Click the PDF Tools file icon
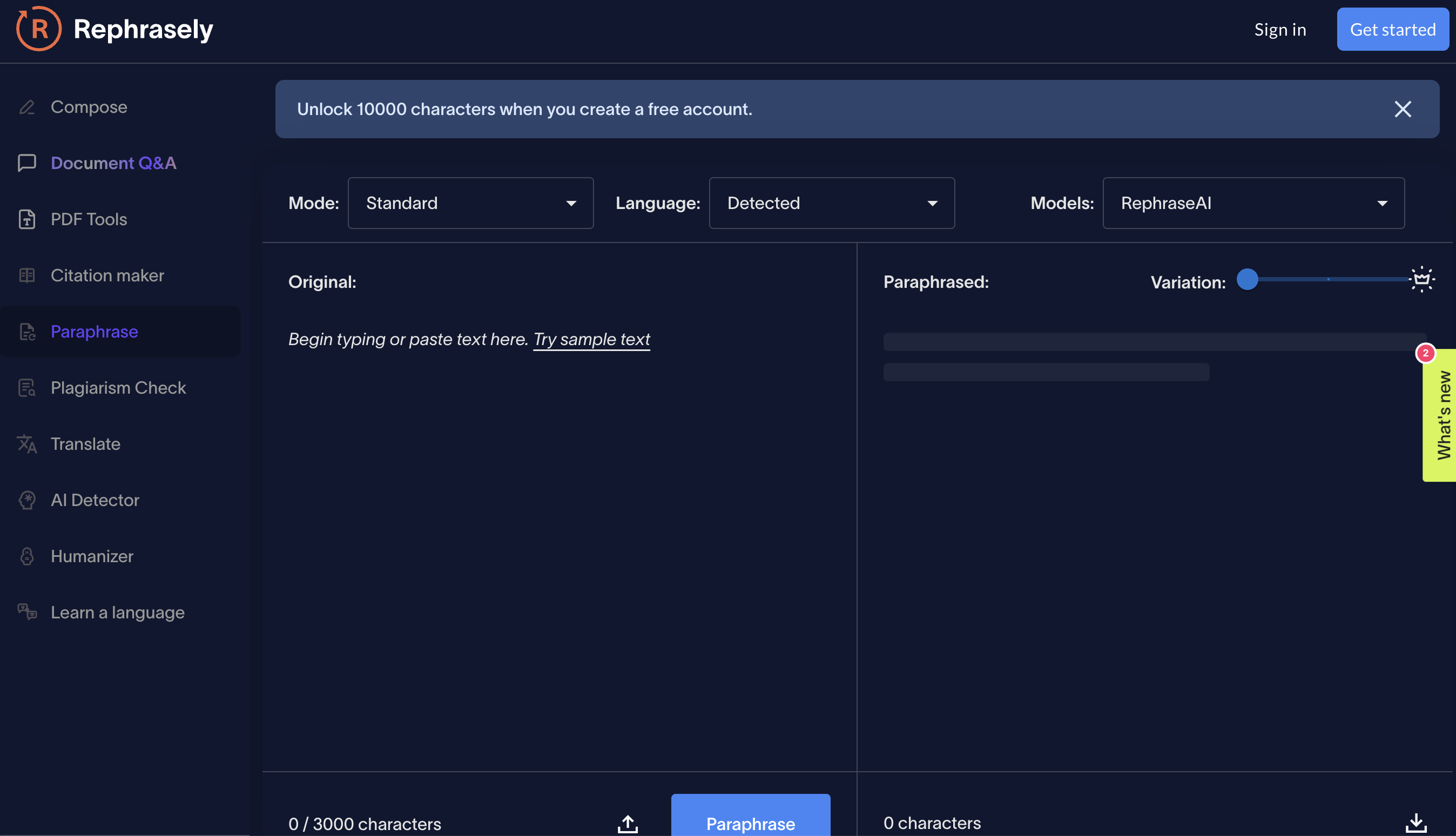Image resolution: width=1456 pixels, height=836 pixels. click(x=27, y=219)
